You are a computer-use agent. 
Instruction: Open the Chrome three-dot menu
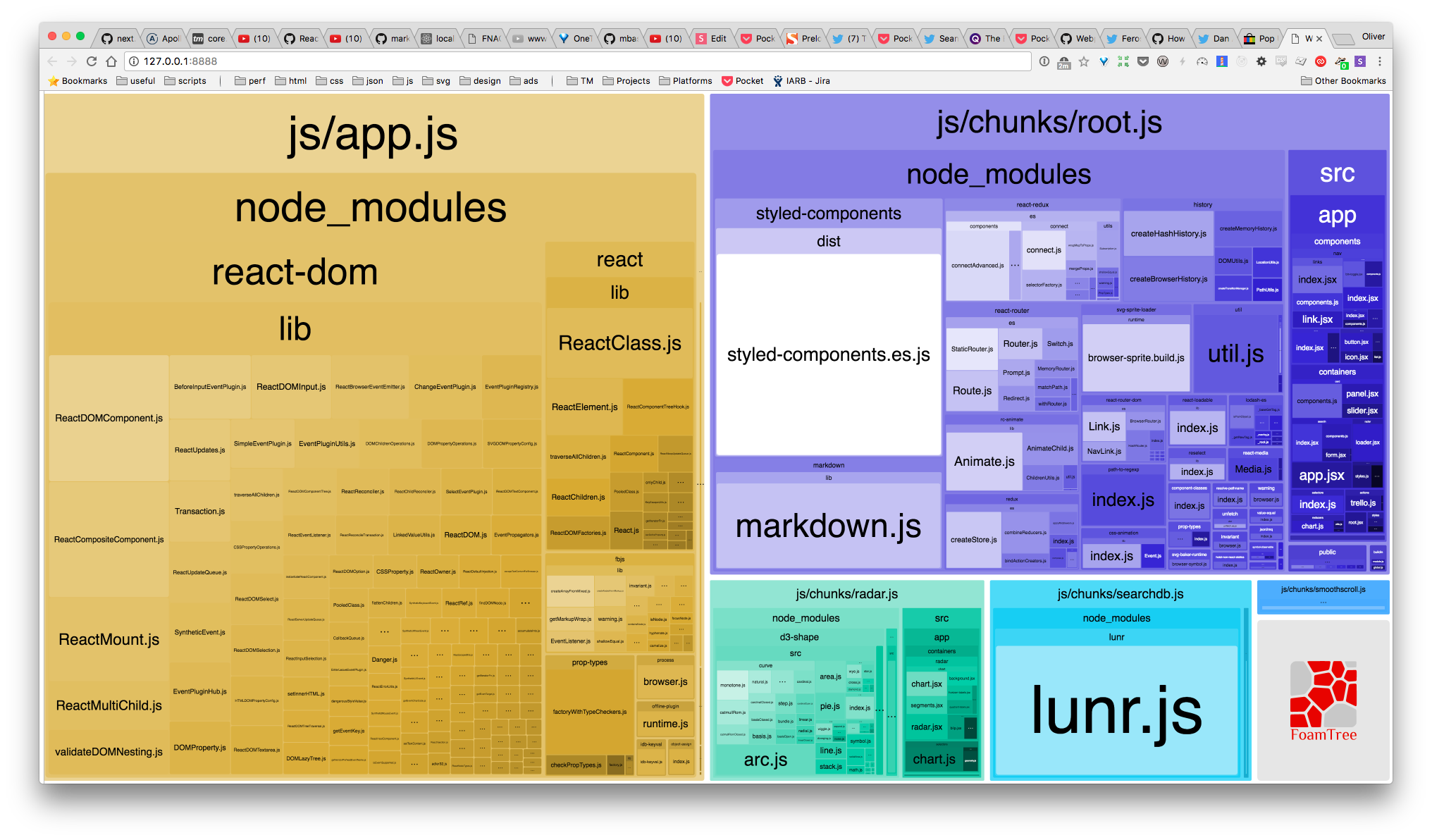pos(1380,61)
